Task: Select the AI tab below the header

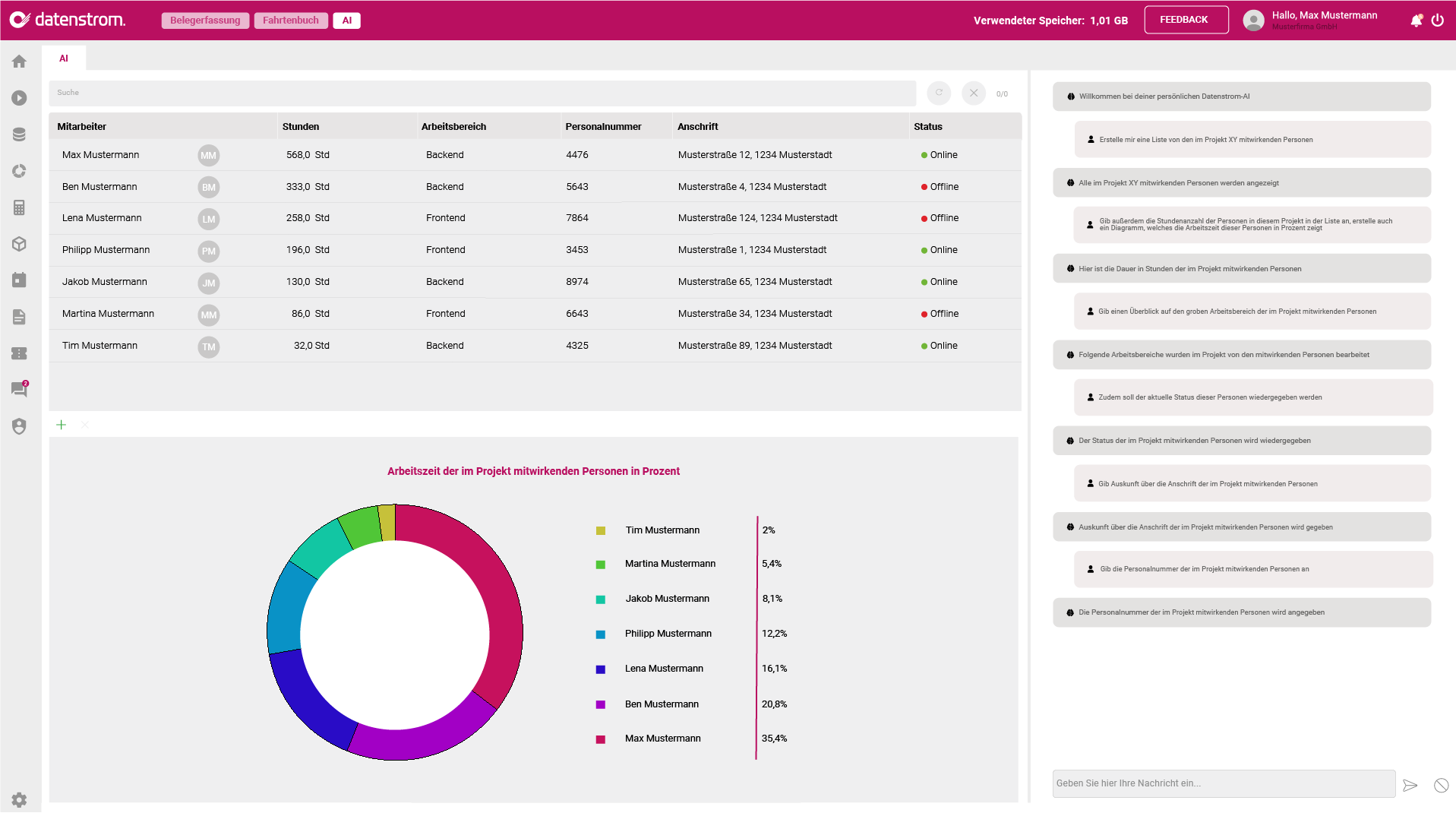Action: point(64,59)
